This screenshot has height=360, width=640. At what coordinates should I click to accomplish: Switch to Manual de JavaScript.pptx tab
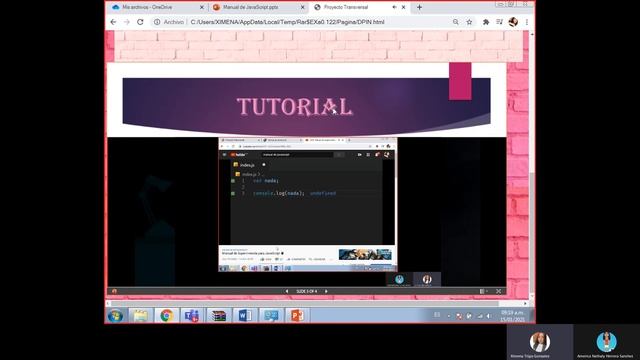point(259,7)
